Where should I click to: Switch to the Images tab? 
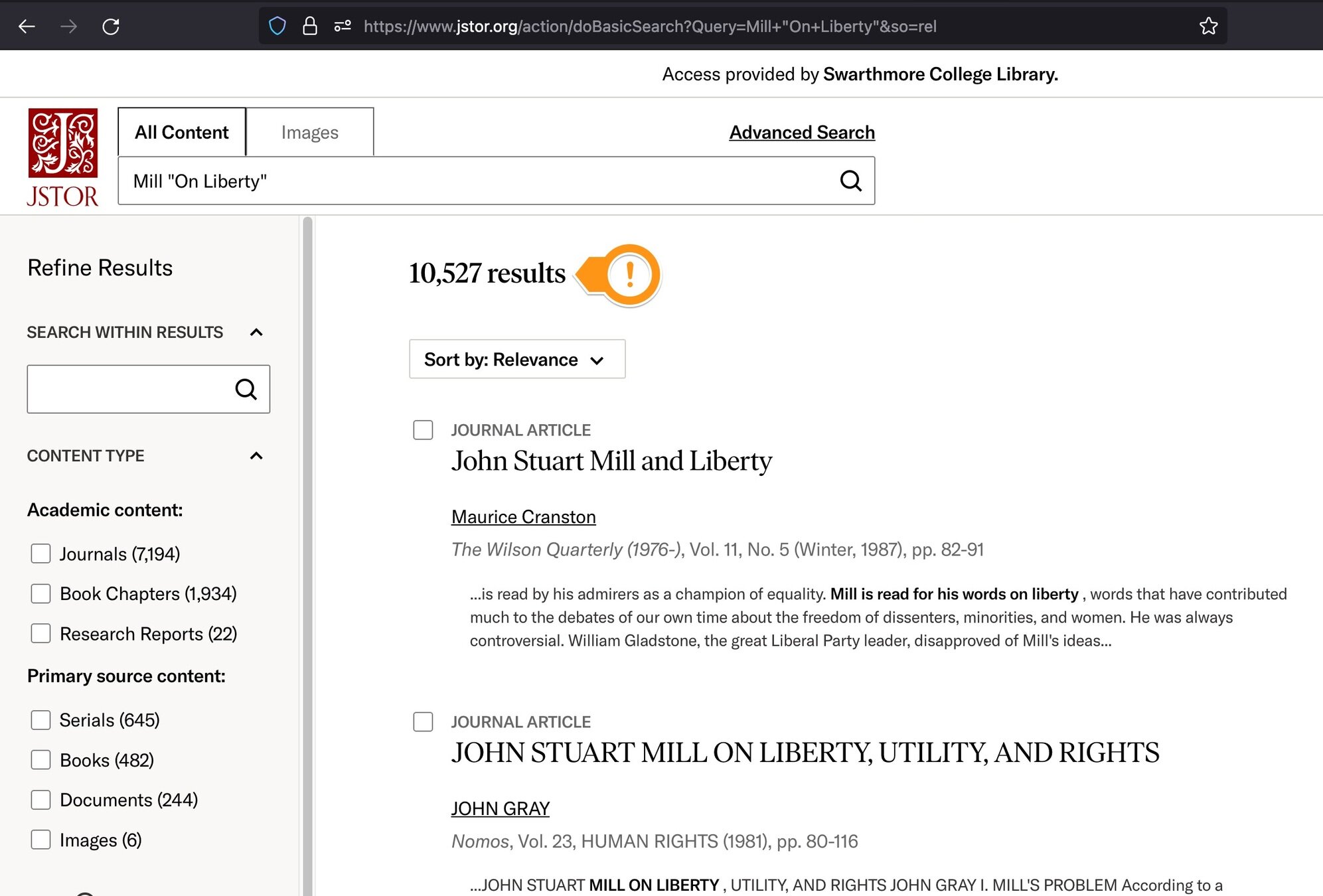click(x=309, y=132)
